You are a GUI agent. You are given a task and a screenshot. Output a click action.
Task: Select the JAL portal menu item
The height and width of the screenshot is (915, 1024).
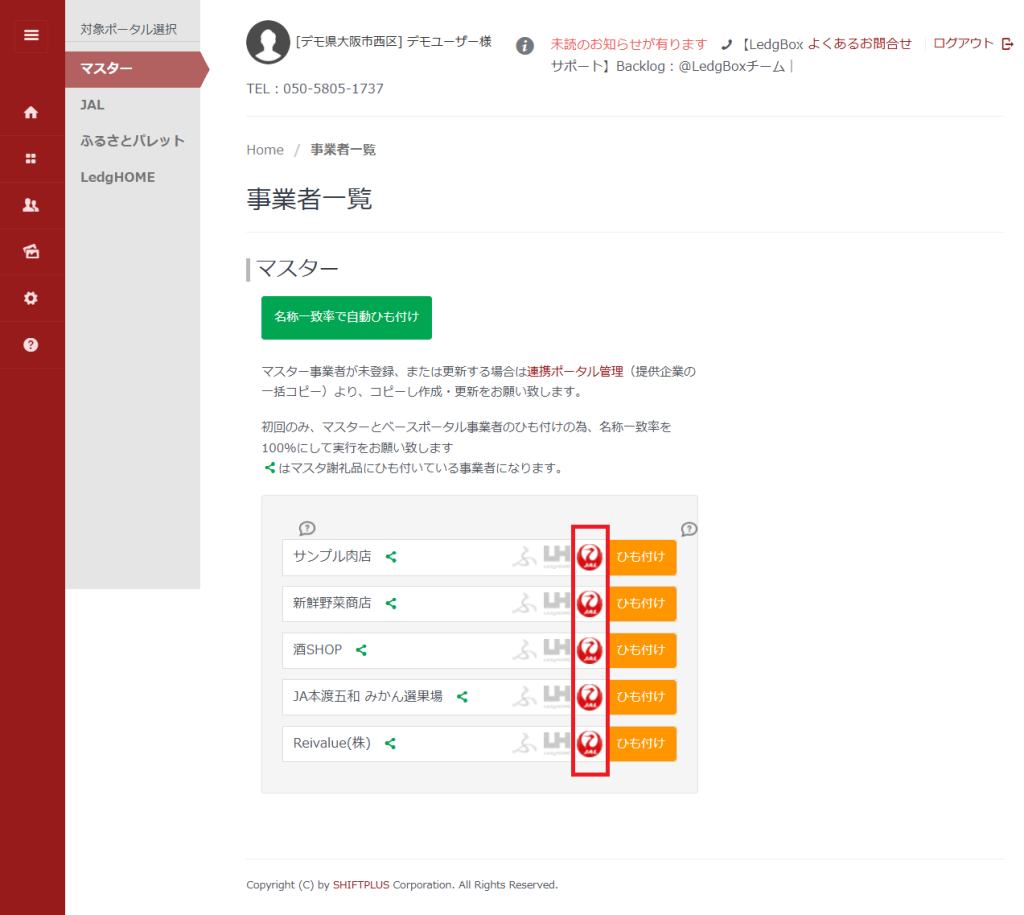[x=92, y=105]
